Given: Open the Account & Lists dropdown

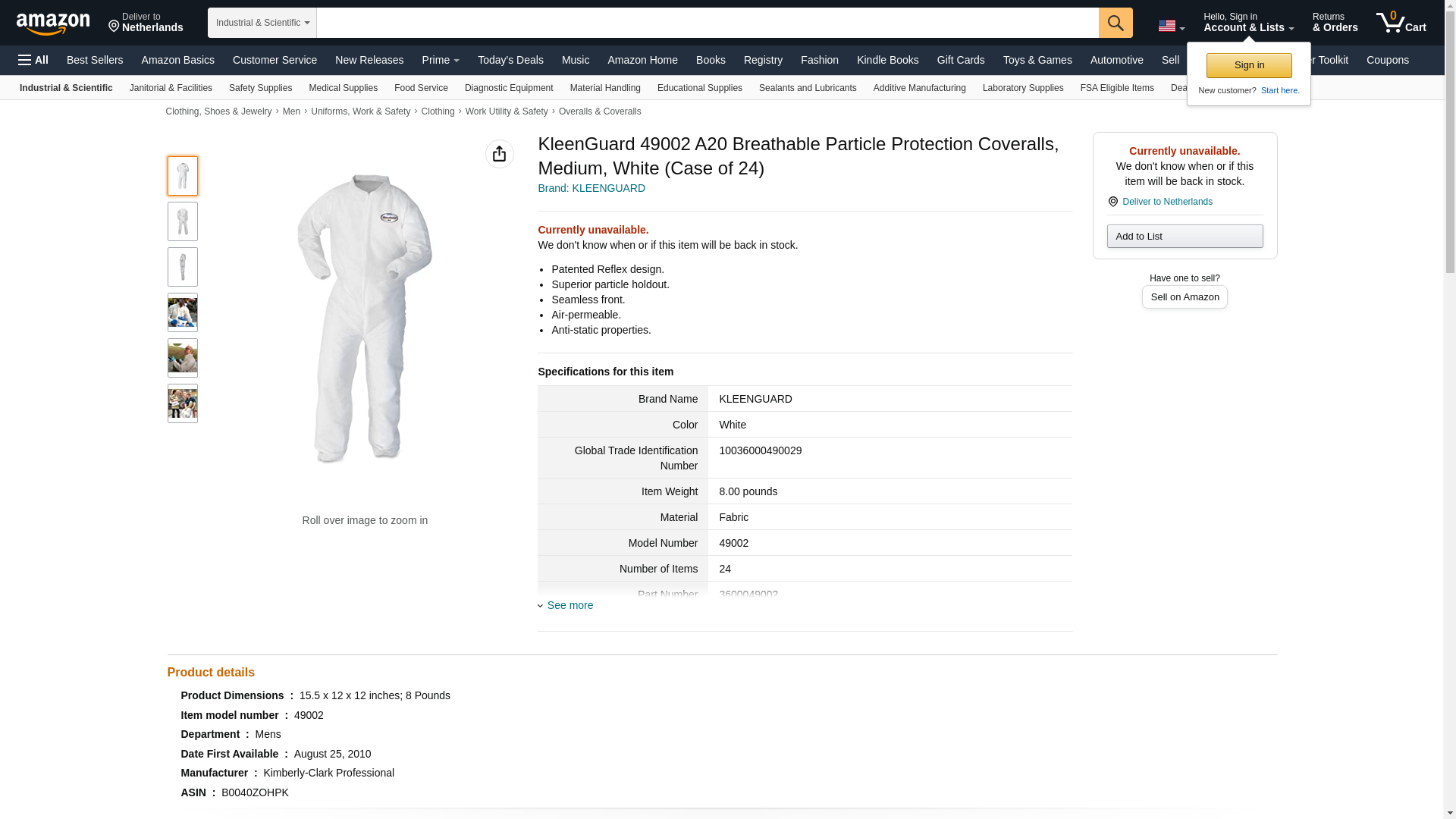Looking at the screenshot, I should click(x=1248, y=22).
